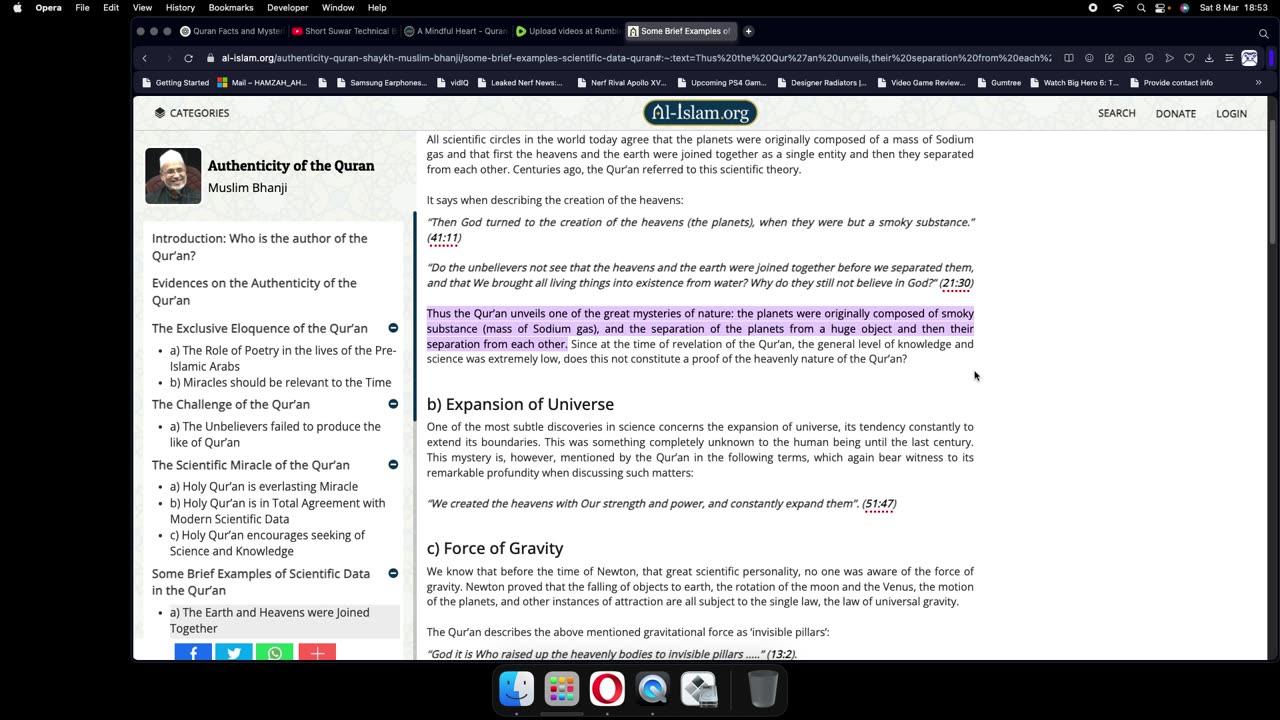
Task: Switch to Quran Facts and Mysteries tab
Action: click(x=231, y=31)
